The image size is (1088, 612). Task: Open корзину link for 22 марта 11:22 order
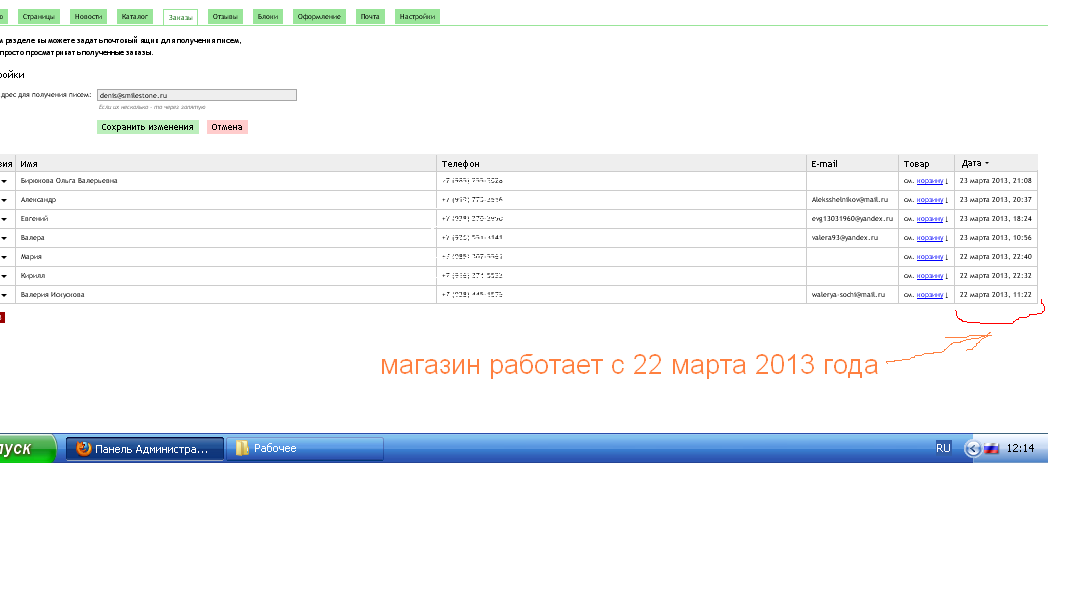[x=930, y=295]
